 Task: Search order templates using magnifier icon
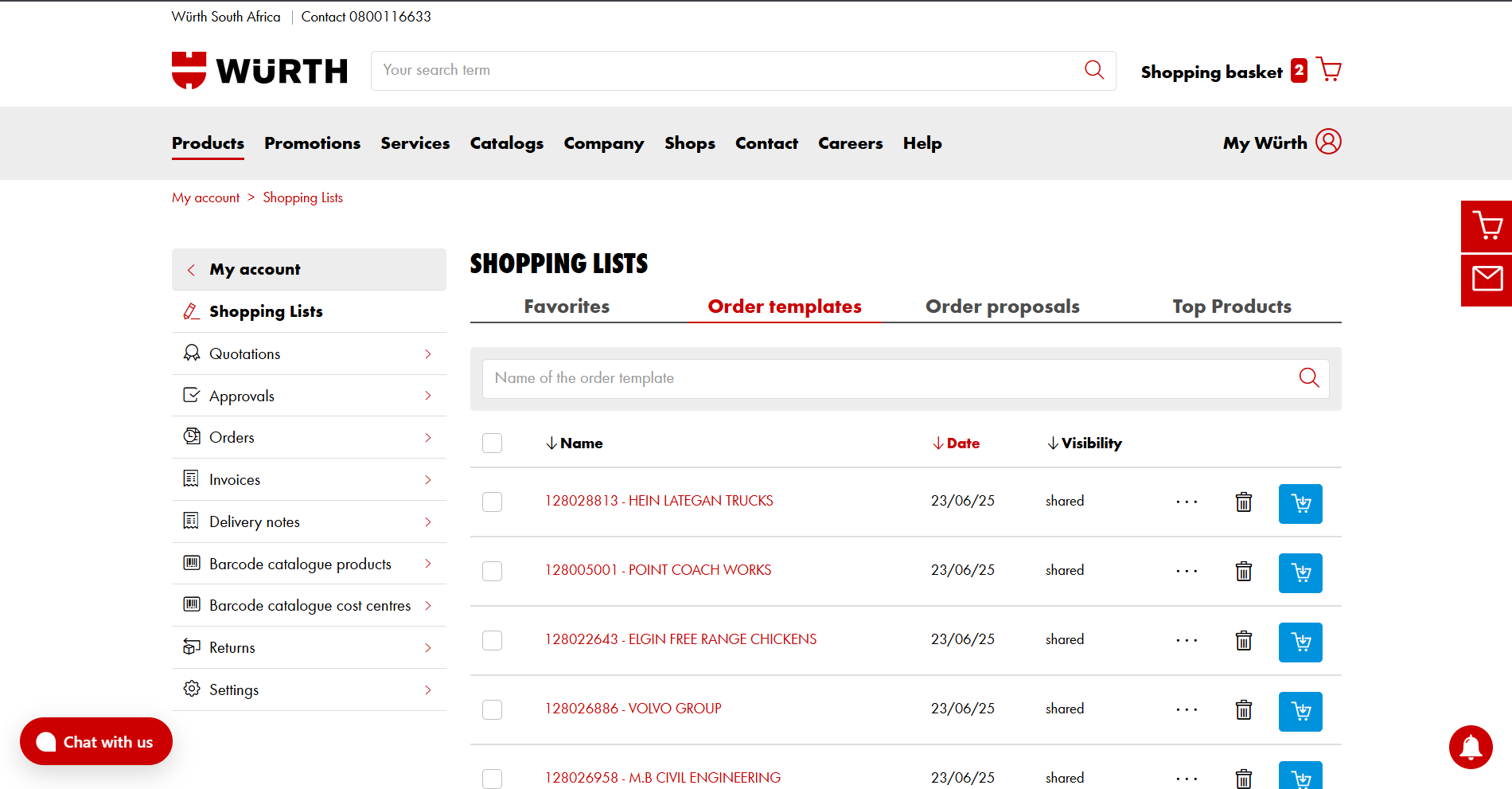pos(1309,377)
